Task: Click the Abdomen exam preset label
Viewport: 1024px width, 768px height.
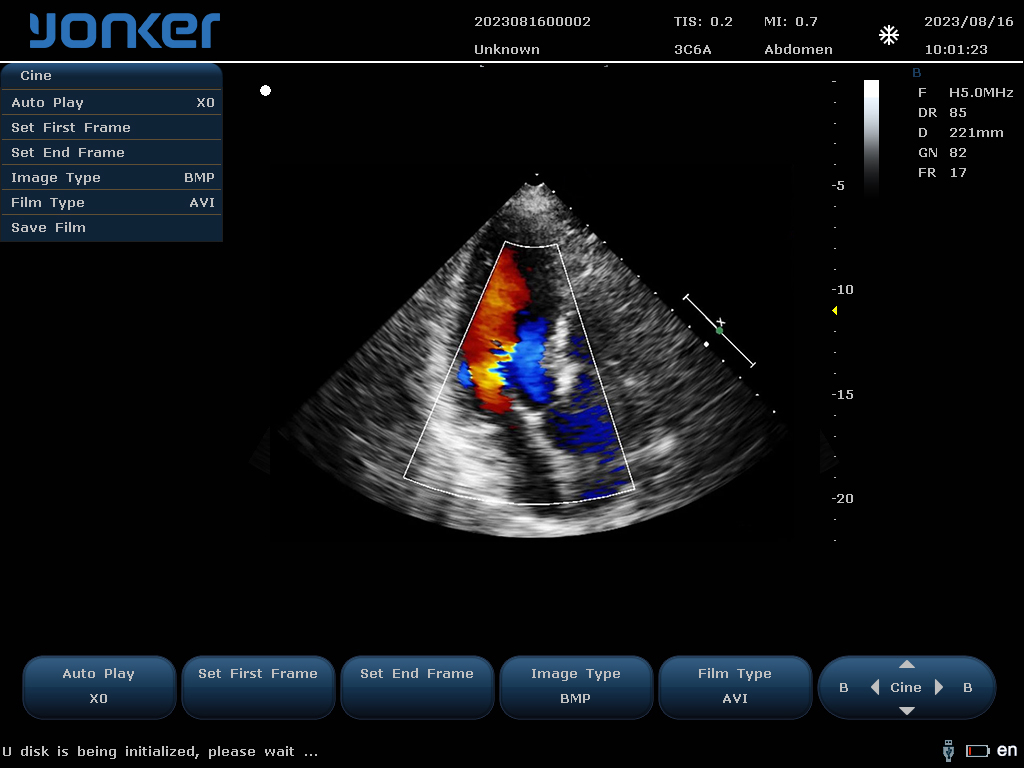Action: (x=798, y=49)
